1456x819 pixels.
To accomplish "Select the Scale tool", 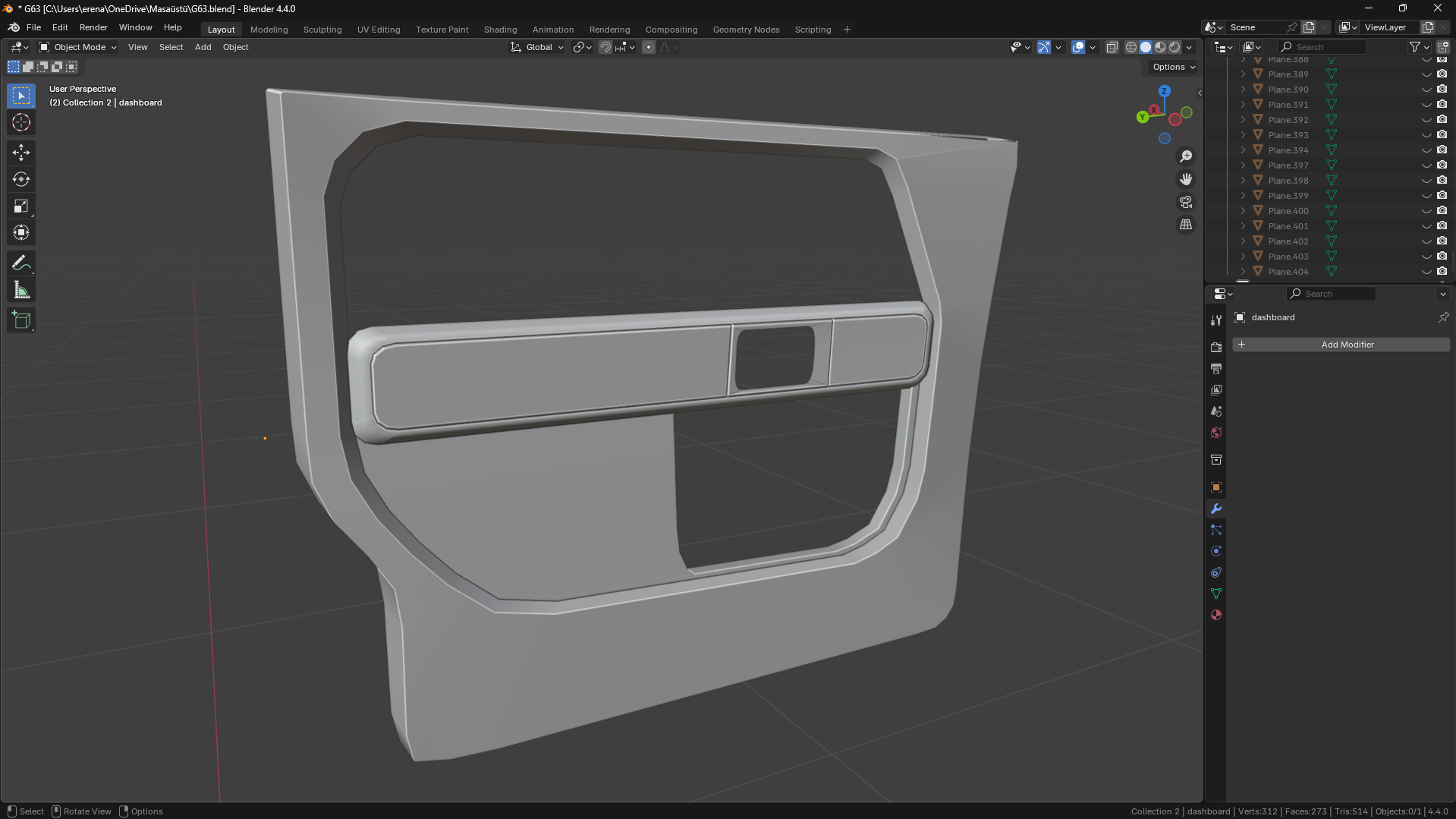I will click(x=21, y=206).
